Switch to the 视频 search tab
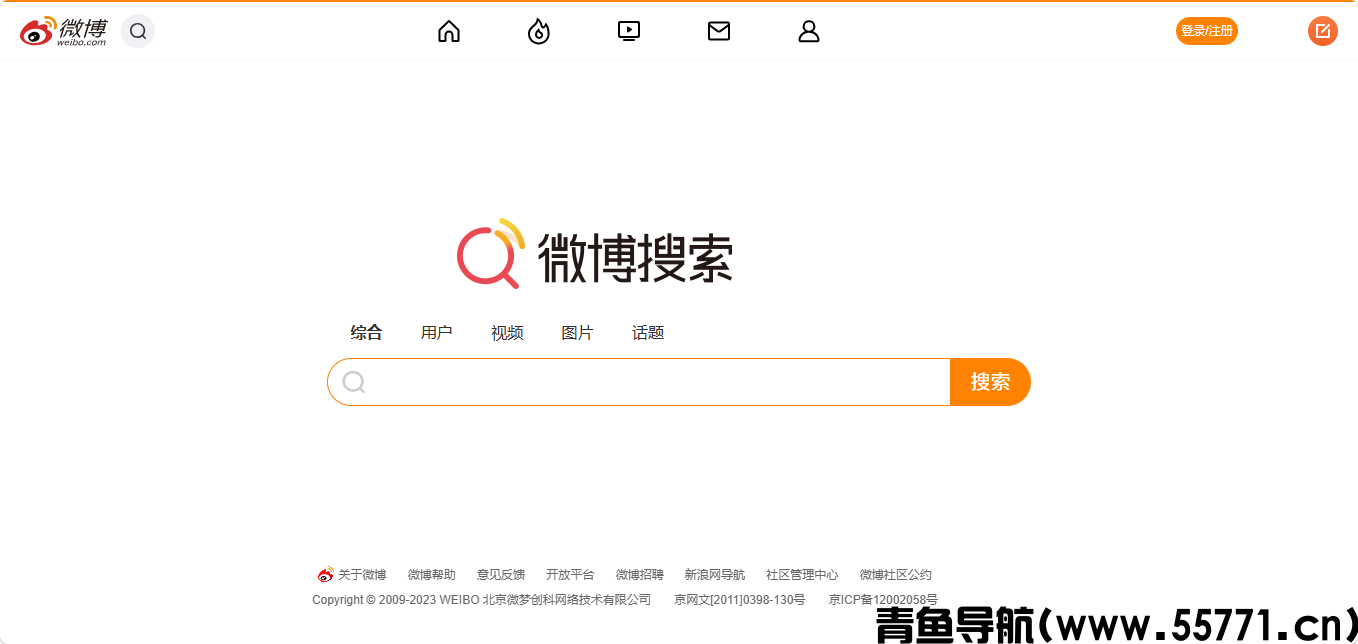This screenshot has height=644, width=1358. (x=507, y=333)
